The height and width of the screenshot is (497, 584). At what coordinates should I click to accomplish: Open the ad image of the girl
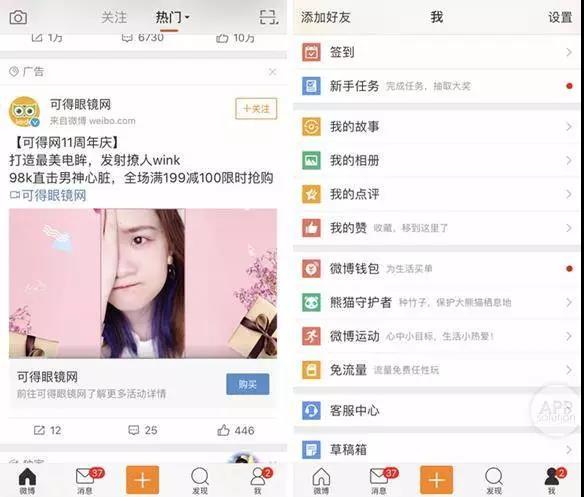tap(143, 283)
